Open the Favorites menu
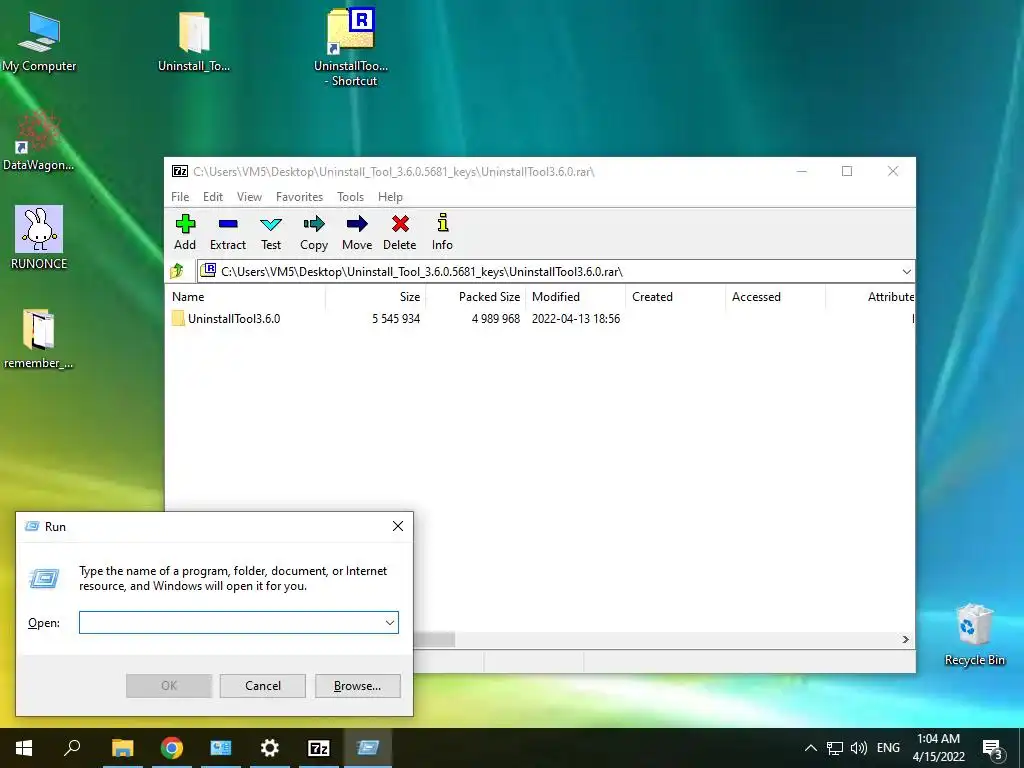Image resolution: width=1024 pixels, height=768 pixels. (299, 197)
